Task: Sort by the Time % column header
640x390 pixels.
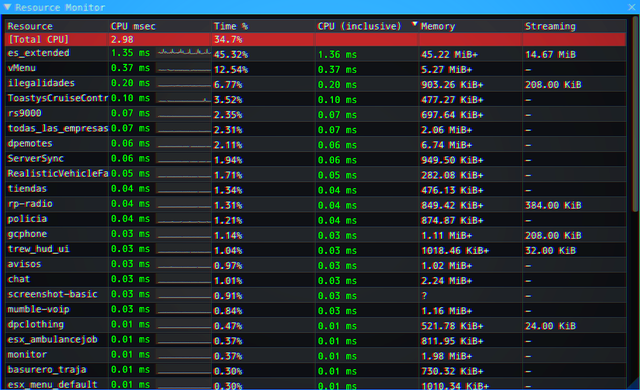Action: [231, 27]
